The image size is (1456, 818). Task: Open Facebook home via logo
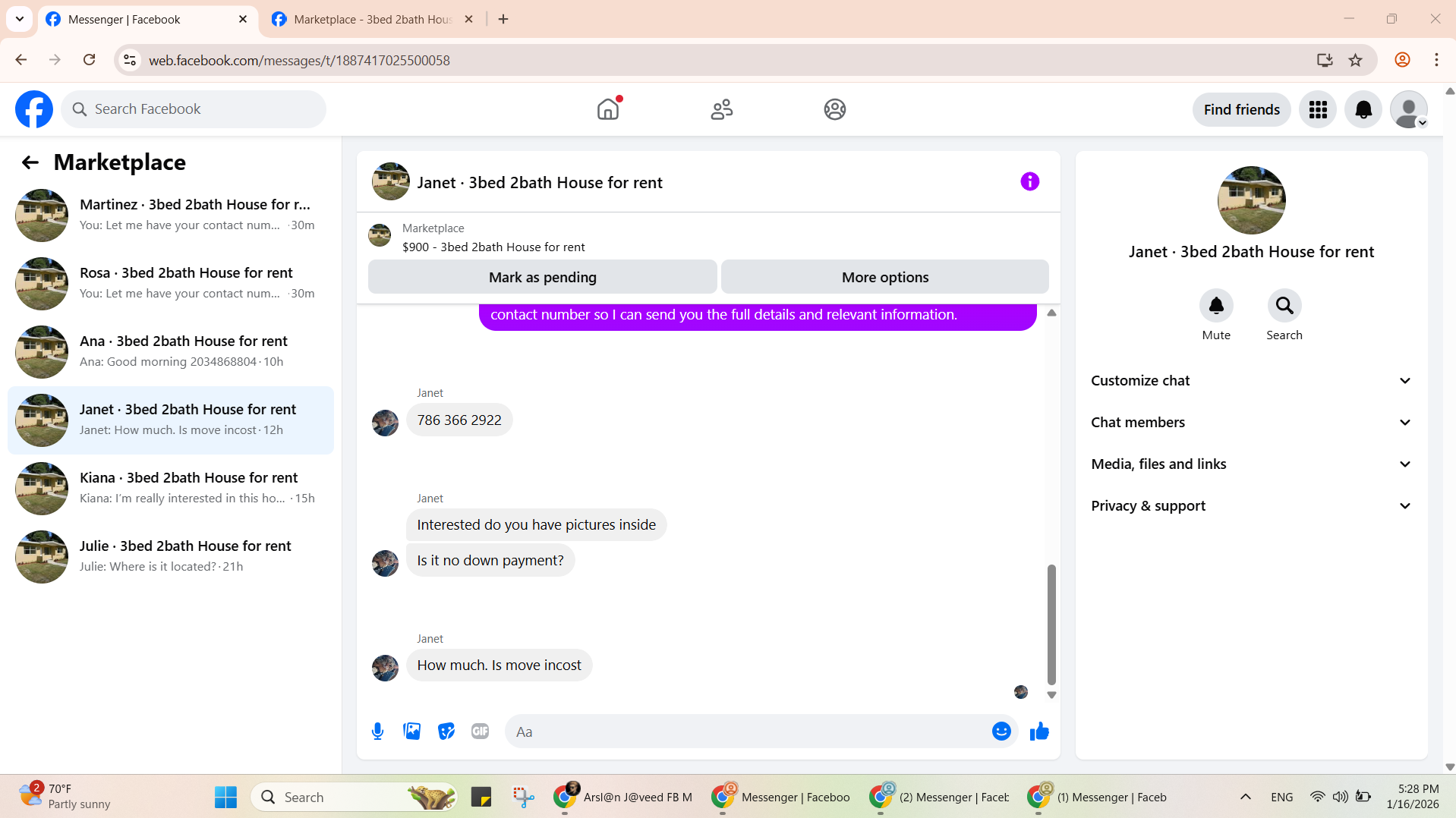click(x=34, y=109)
